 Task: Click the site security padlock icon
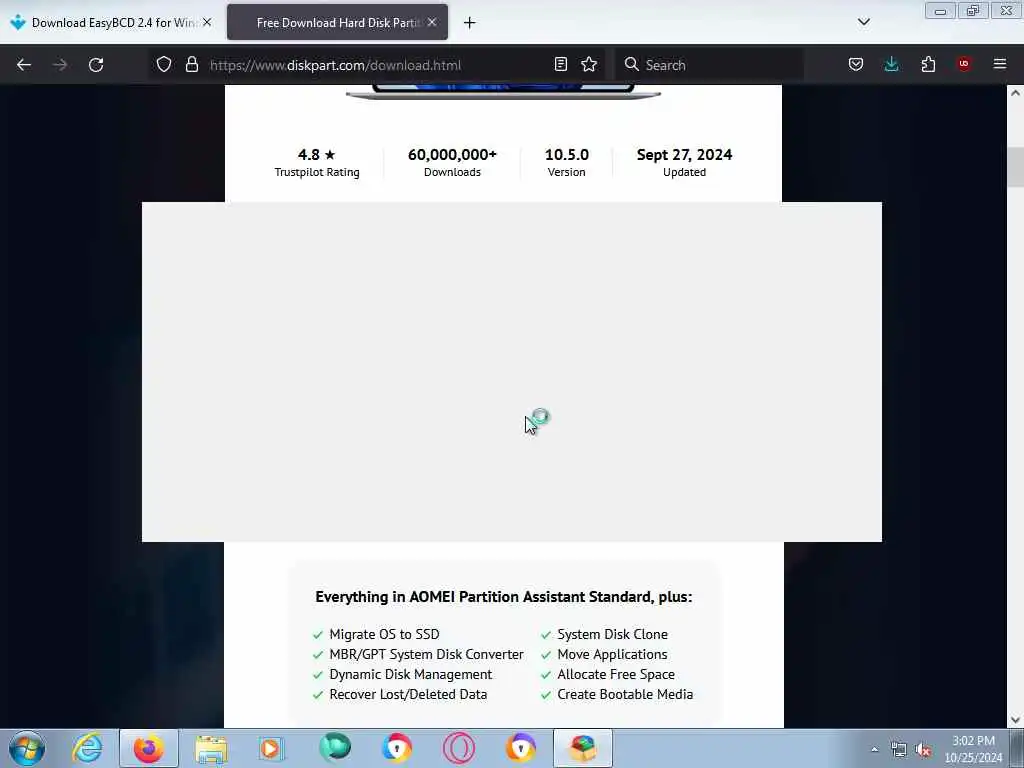192,64
